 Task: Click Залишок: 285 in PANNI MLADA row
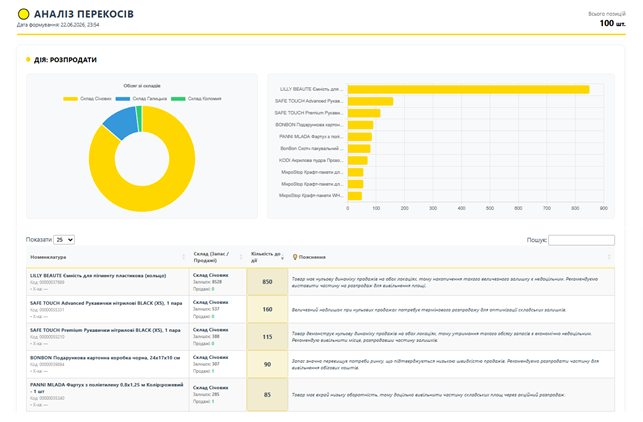click(206, 395)
